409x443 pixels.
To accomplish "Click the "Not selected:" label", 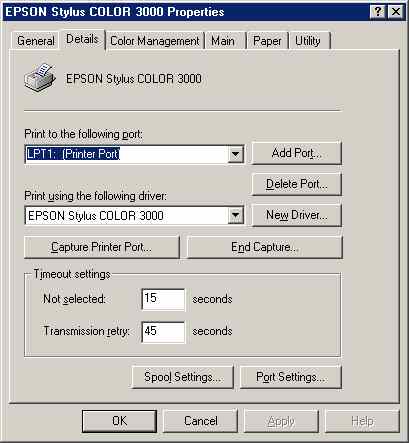I will click(x=74, y=299).
